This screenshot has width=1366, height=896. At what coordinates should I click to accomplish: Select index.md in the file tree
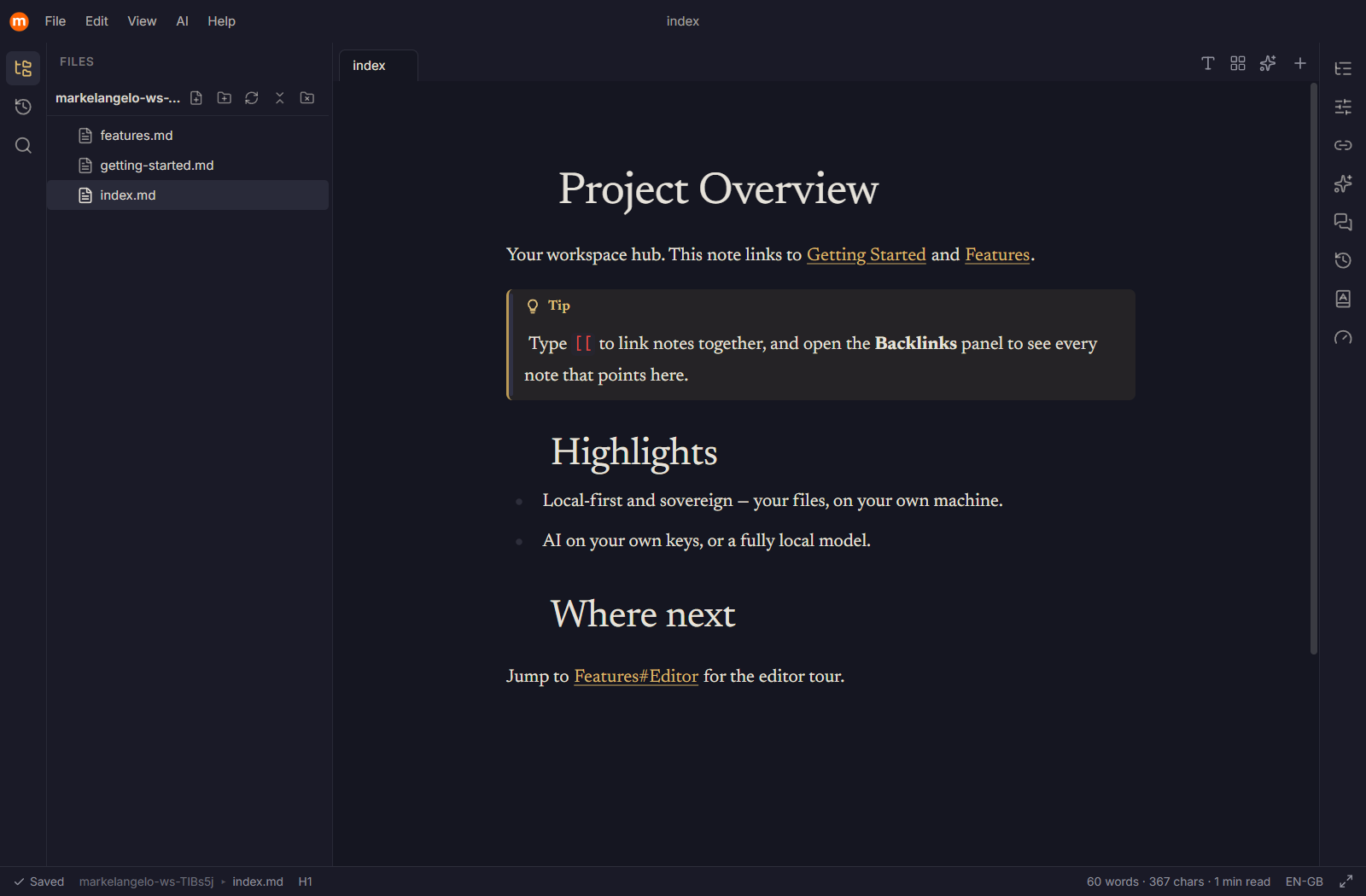click(188, 195)
